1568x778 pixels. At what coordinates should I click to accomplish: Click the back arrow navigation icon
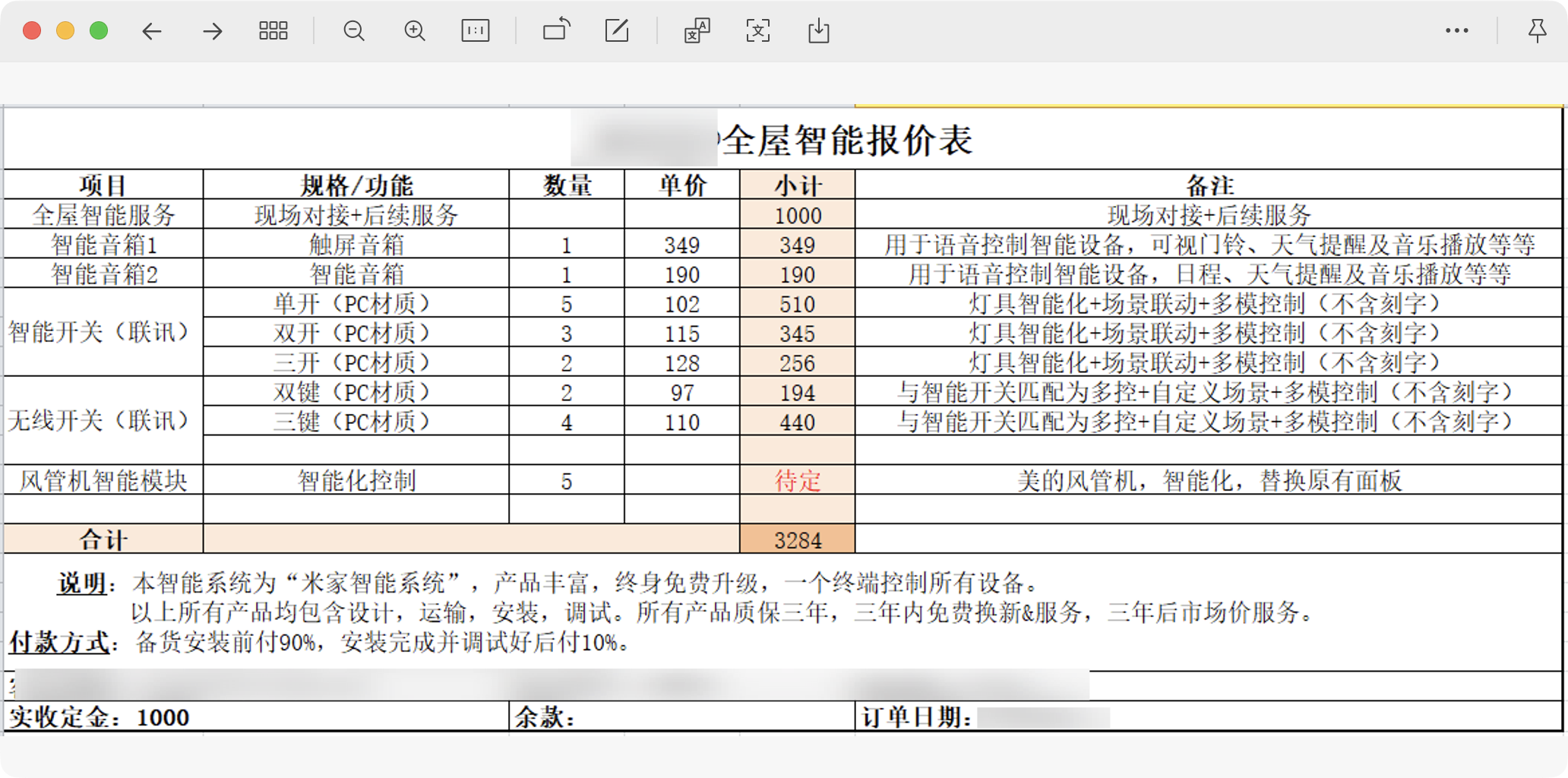[152, 31]
